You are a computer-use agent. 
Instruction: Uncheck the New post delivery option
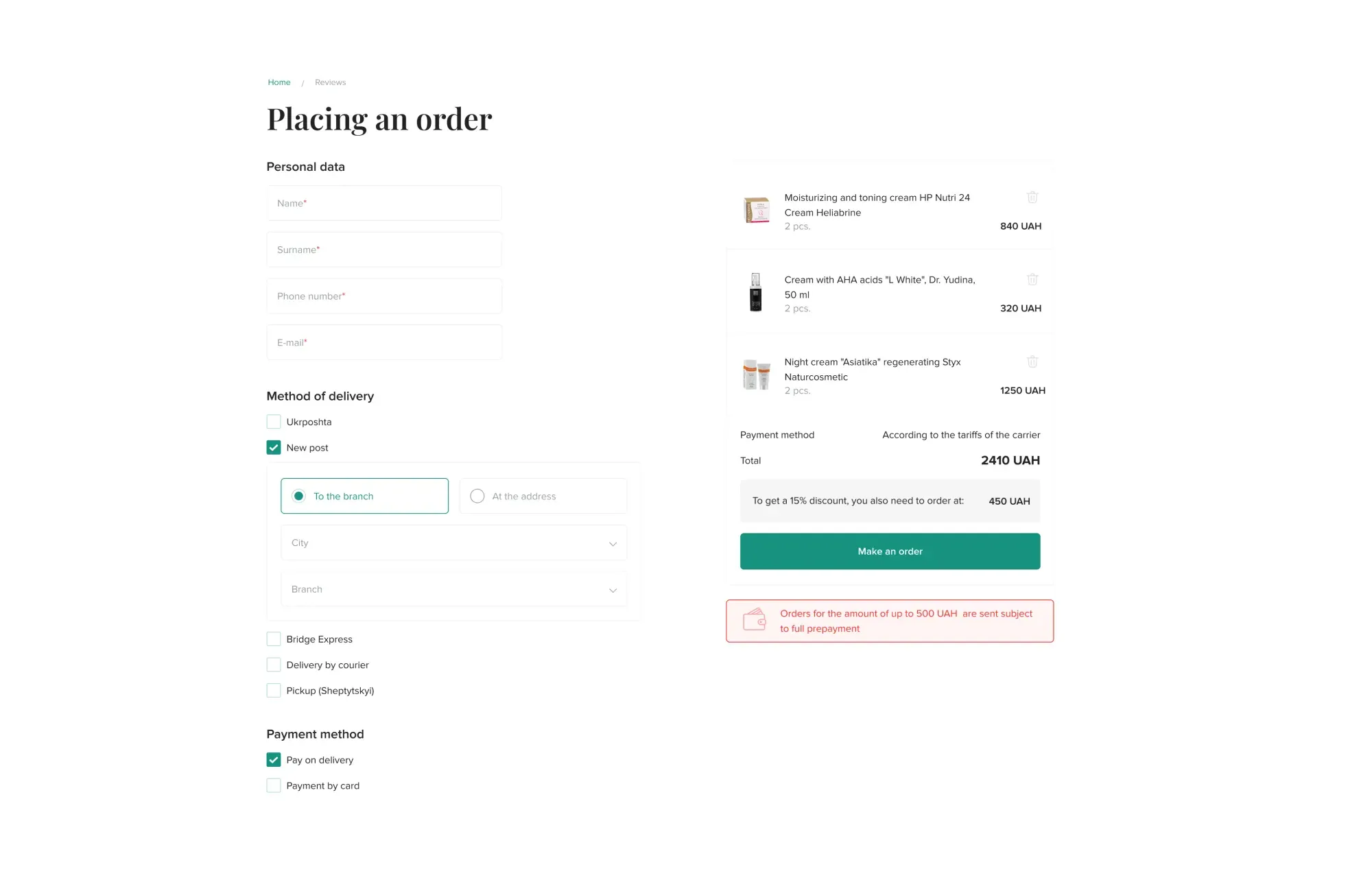(x=274, y=447)
